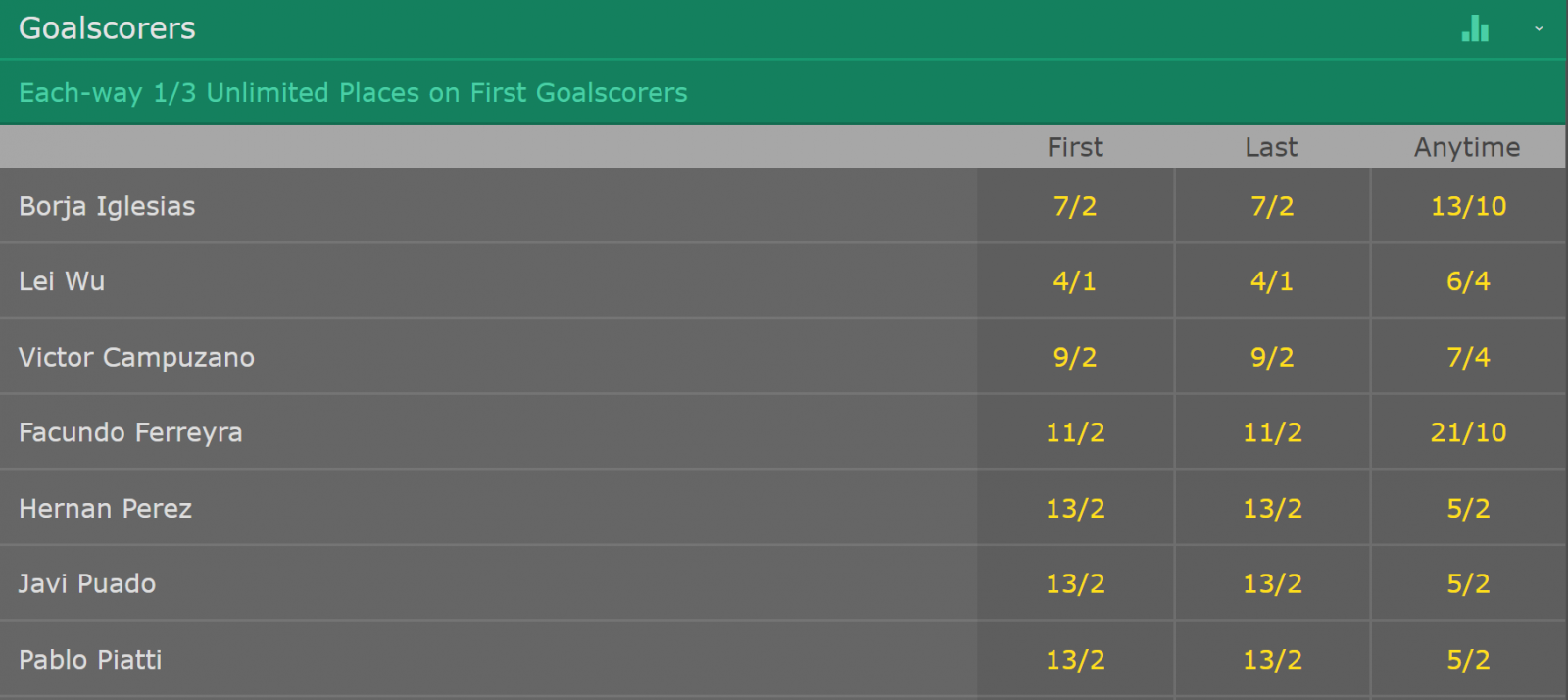
Task: Pick Lei Wu Last goalscorer 4/1
Action: coord(1272,281)
